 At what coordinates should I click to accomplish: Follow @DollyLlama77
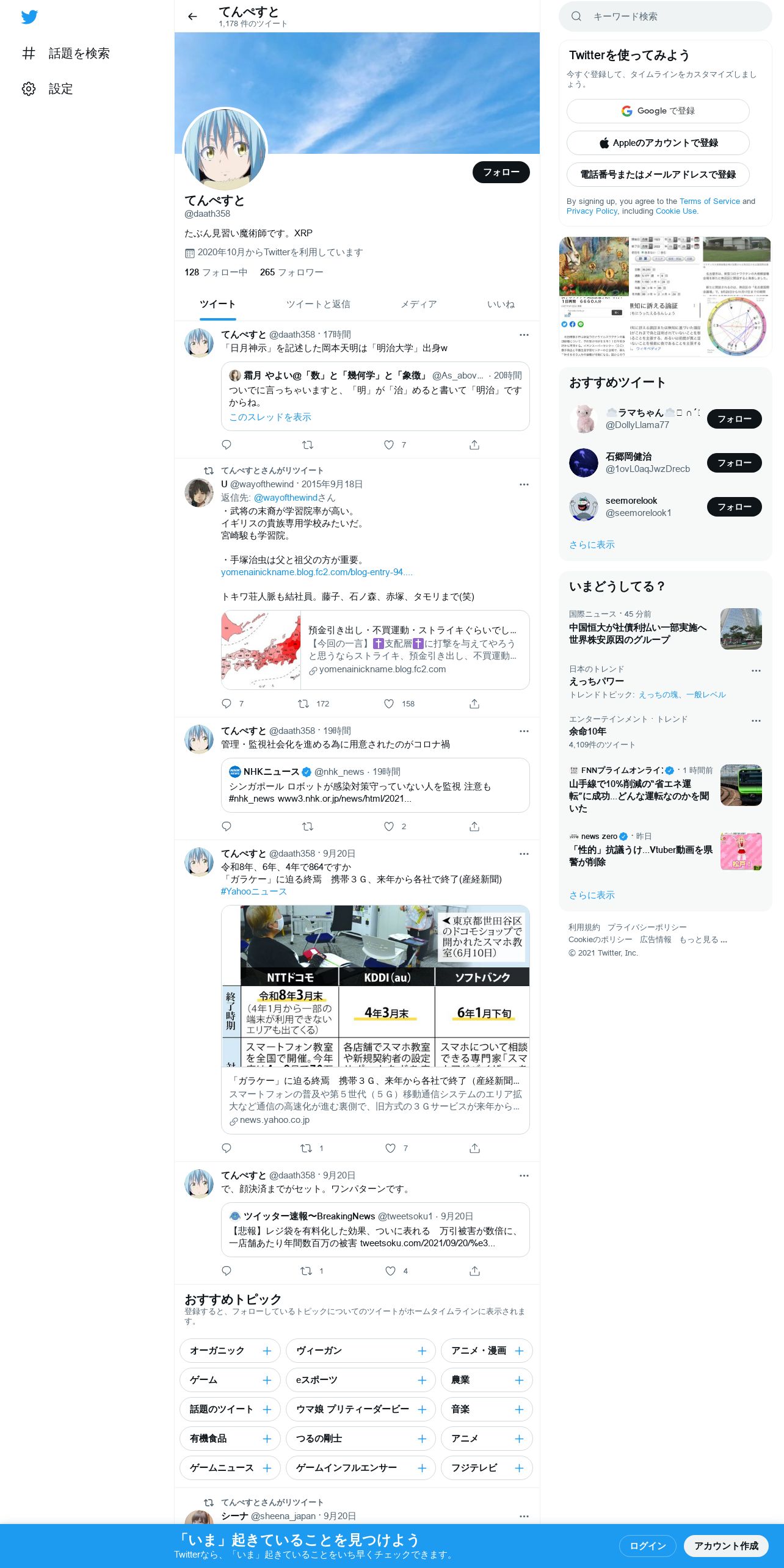pyautogui.click(x=734, y=419)
